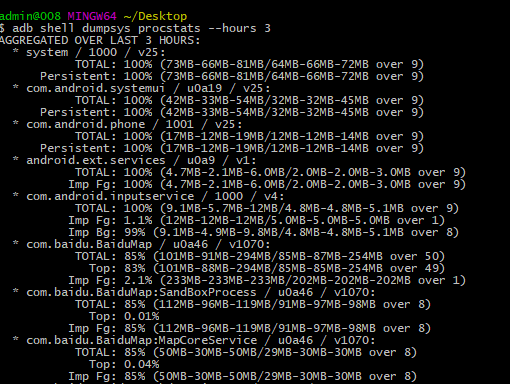Click the Persistent line under system / 1000
The image size is (510, 384).
click(232, 76)
